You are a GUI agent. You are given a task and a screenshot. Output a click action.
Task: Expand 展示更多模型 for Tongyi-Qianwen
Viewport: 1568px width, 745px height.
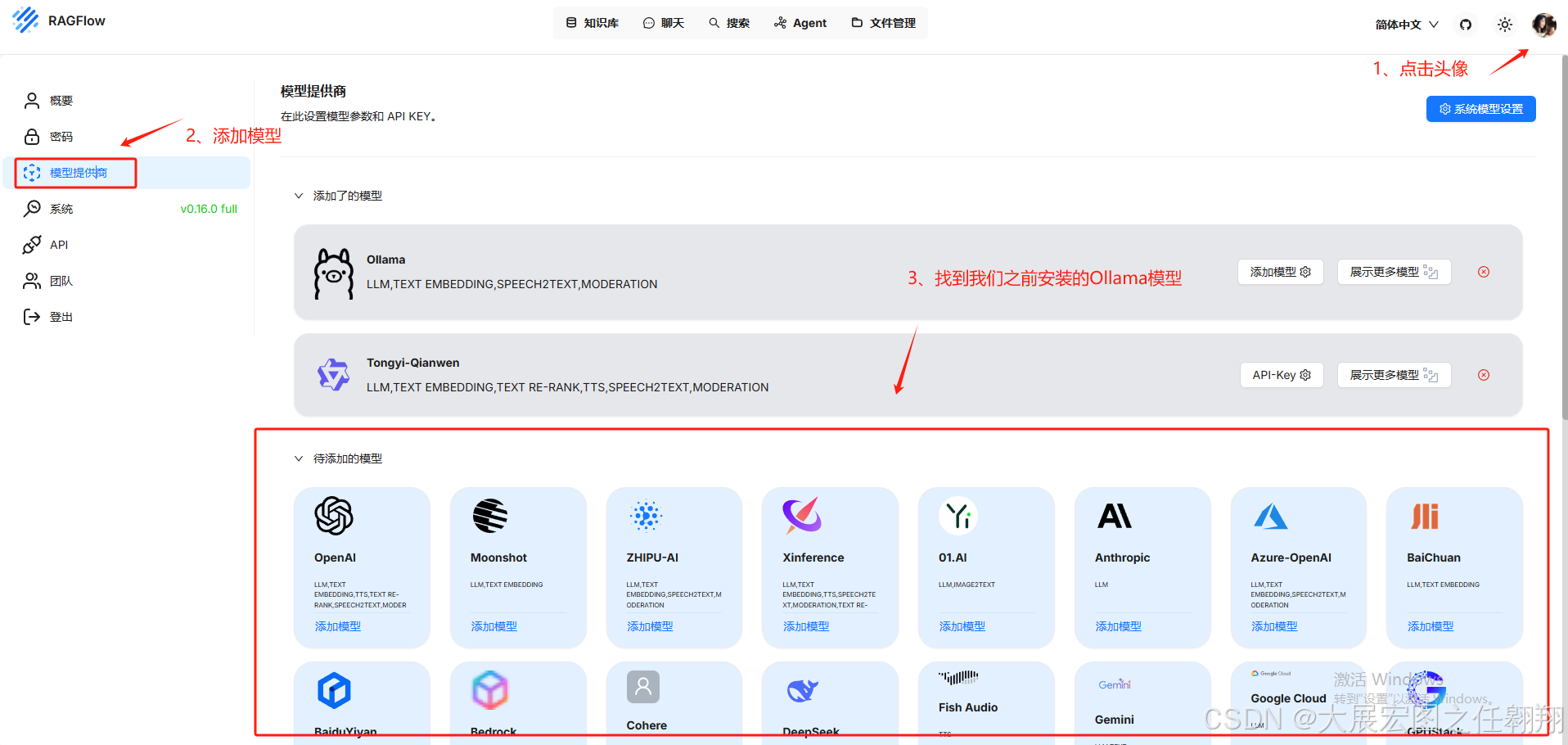coord(1394,375)
